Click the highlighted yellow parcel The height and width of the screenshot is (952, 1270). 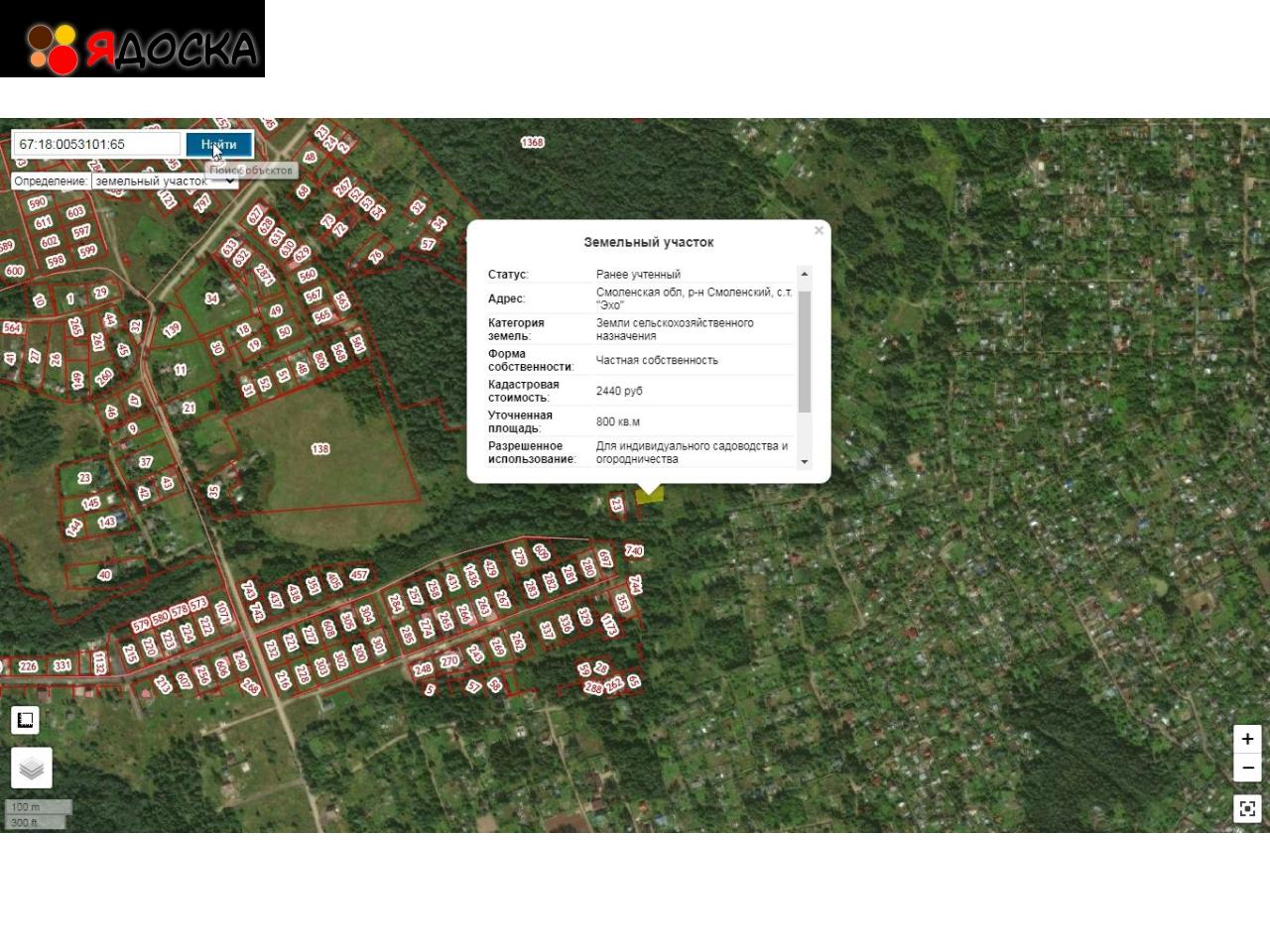(x=650, y=496)
